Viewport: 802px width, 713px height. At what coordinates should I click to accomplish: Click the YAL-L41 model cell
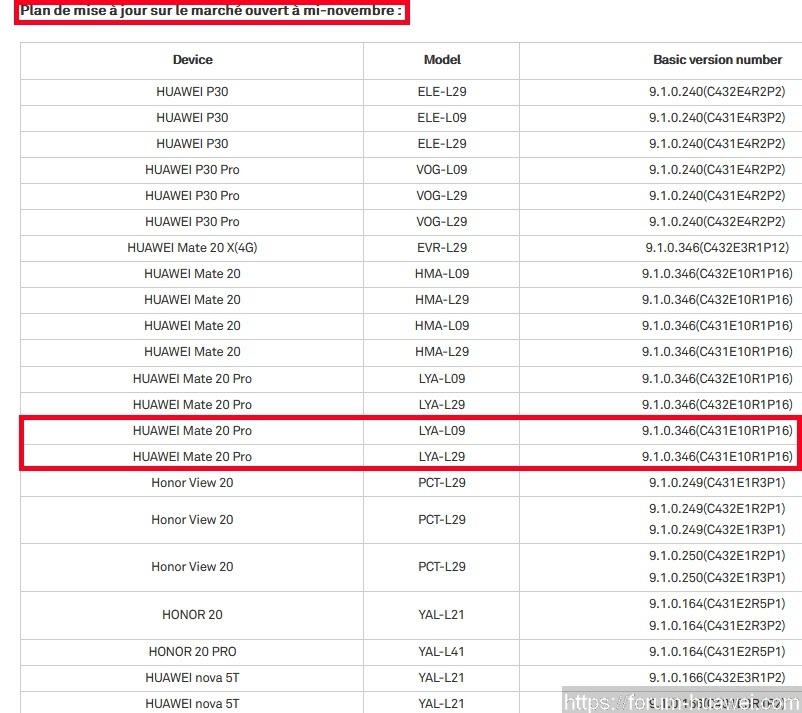click(441, 651)
